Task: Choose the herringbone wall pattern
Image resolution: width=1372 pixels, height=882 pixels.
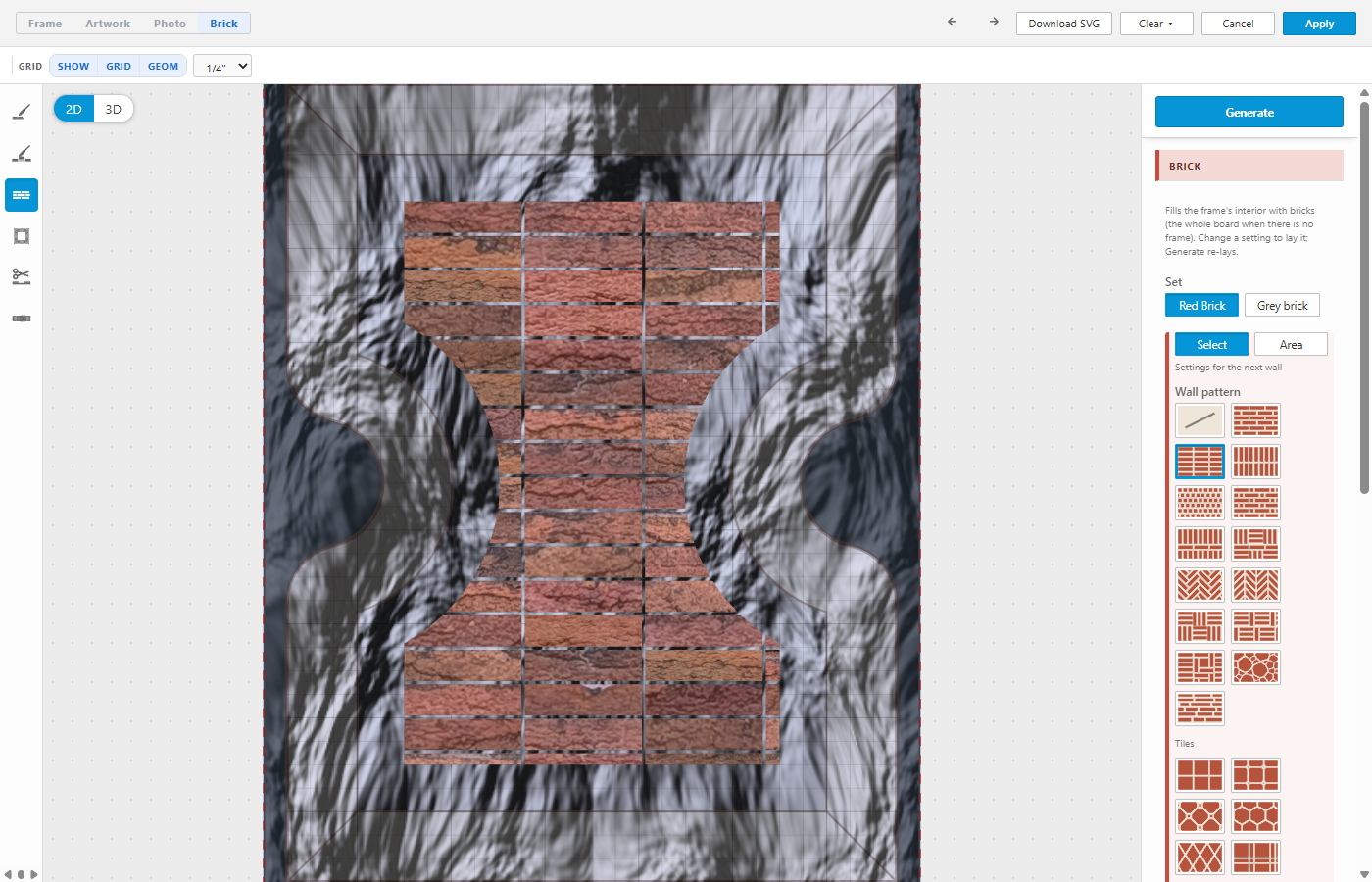Action: point(1200,585)
